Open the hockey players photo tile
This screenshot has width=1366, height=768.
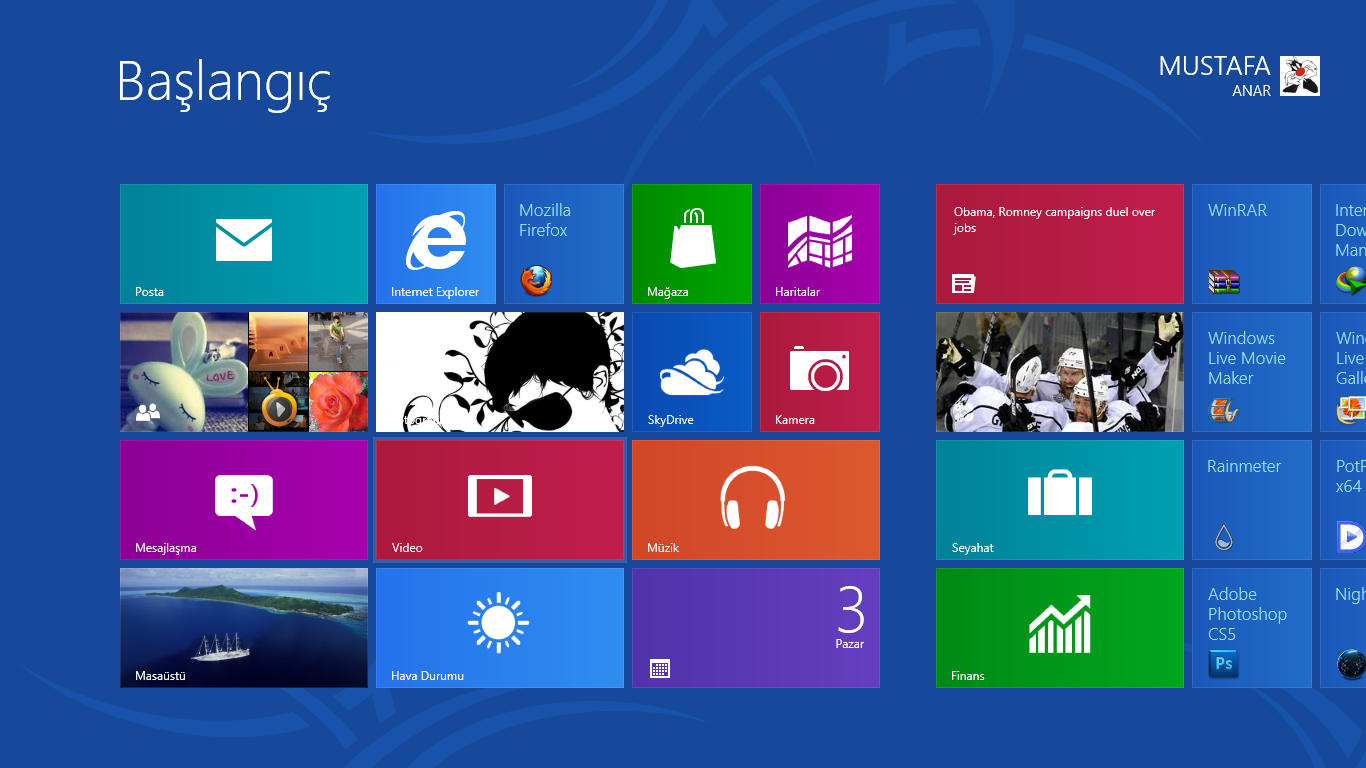1060,372
